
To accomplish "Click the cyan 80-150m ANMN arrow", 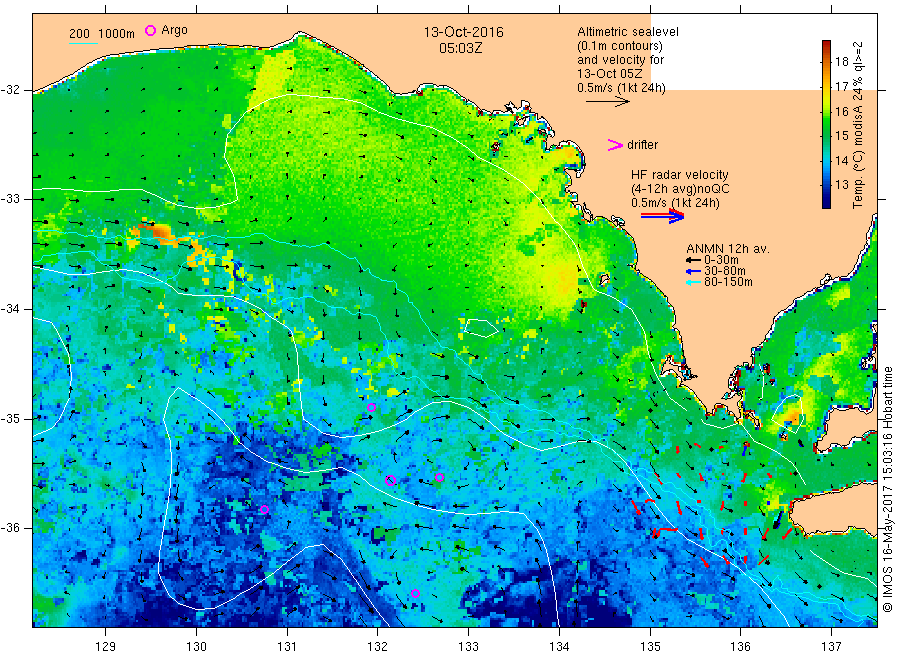I will click(693, 282).
